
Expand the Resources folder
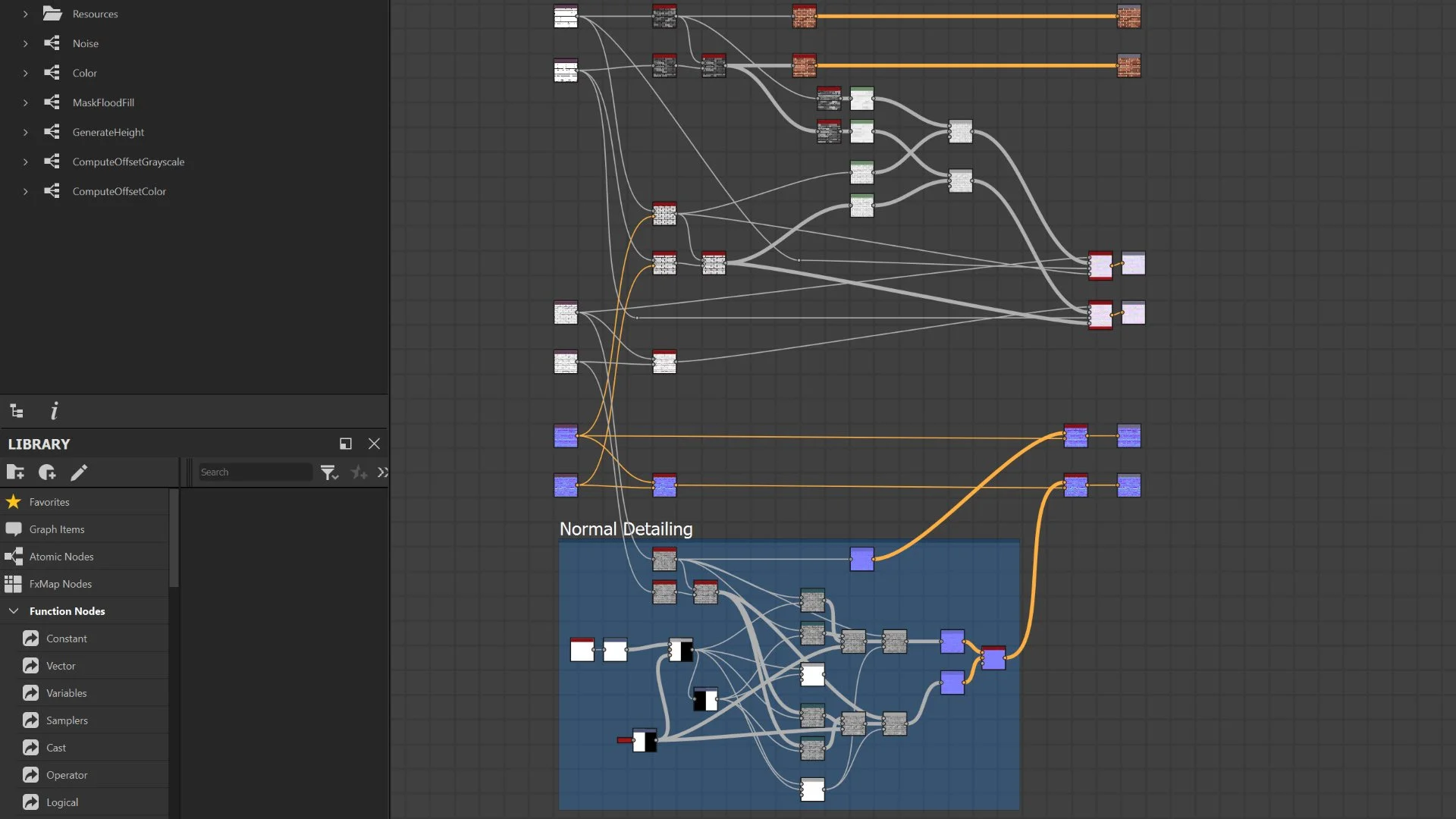point(25,14)
